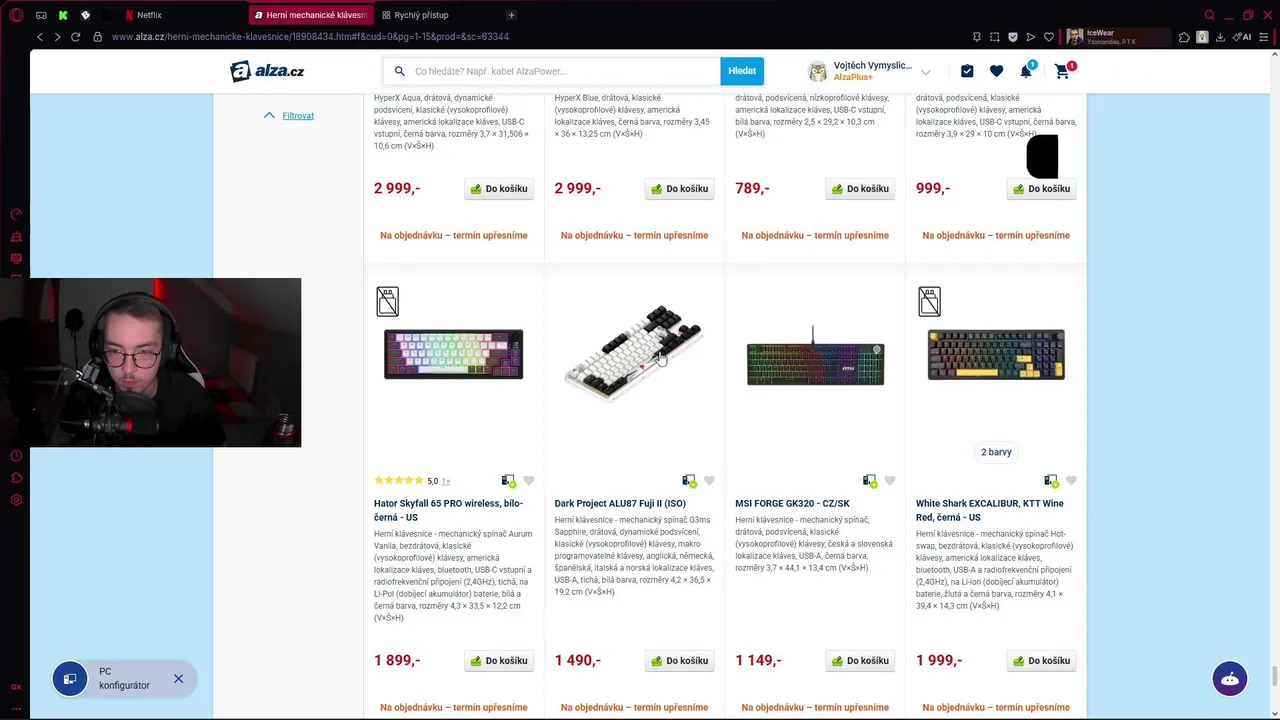Switch to the Netflix tab

[143, 15]
